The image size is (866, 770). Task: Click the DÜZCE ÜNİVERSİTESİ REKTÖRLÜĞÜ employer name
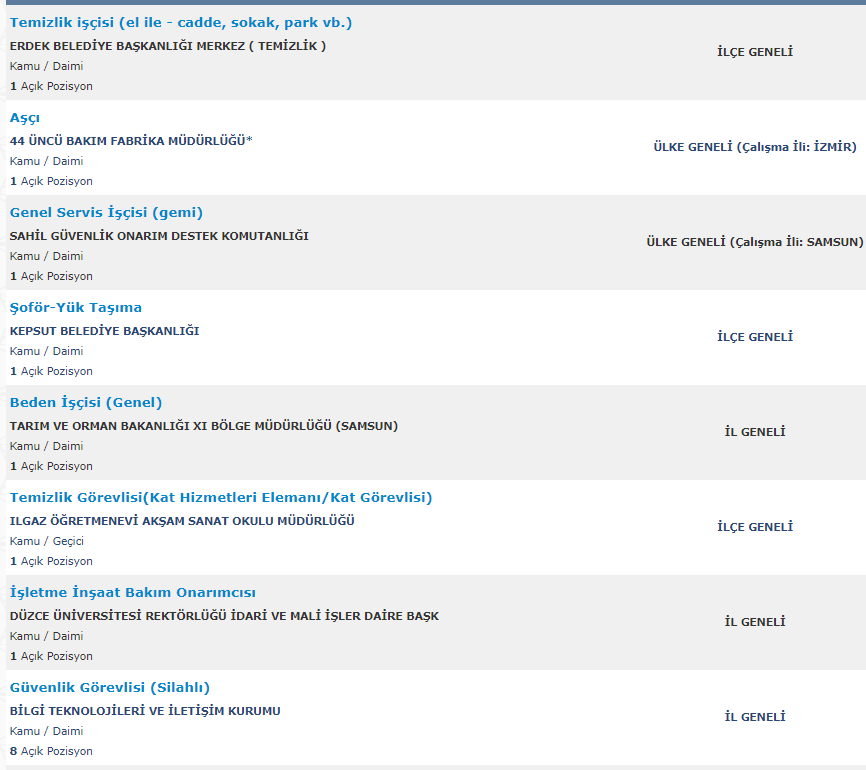click(224, 616)
